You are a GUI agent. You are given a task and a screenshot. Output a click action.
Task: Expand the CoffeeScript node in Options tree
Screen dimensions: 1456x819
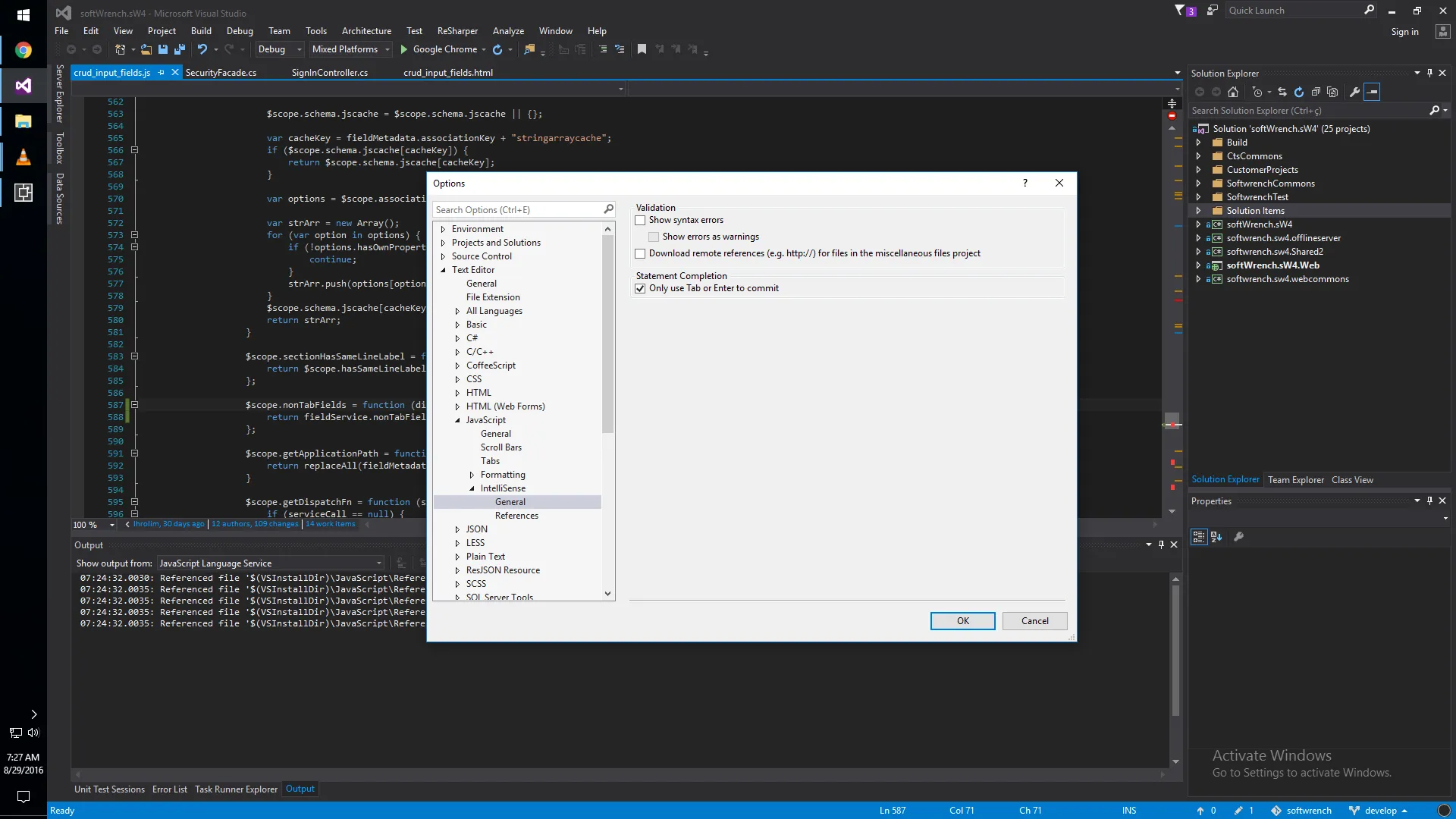tap(457, 366)
